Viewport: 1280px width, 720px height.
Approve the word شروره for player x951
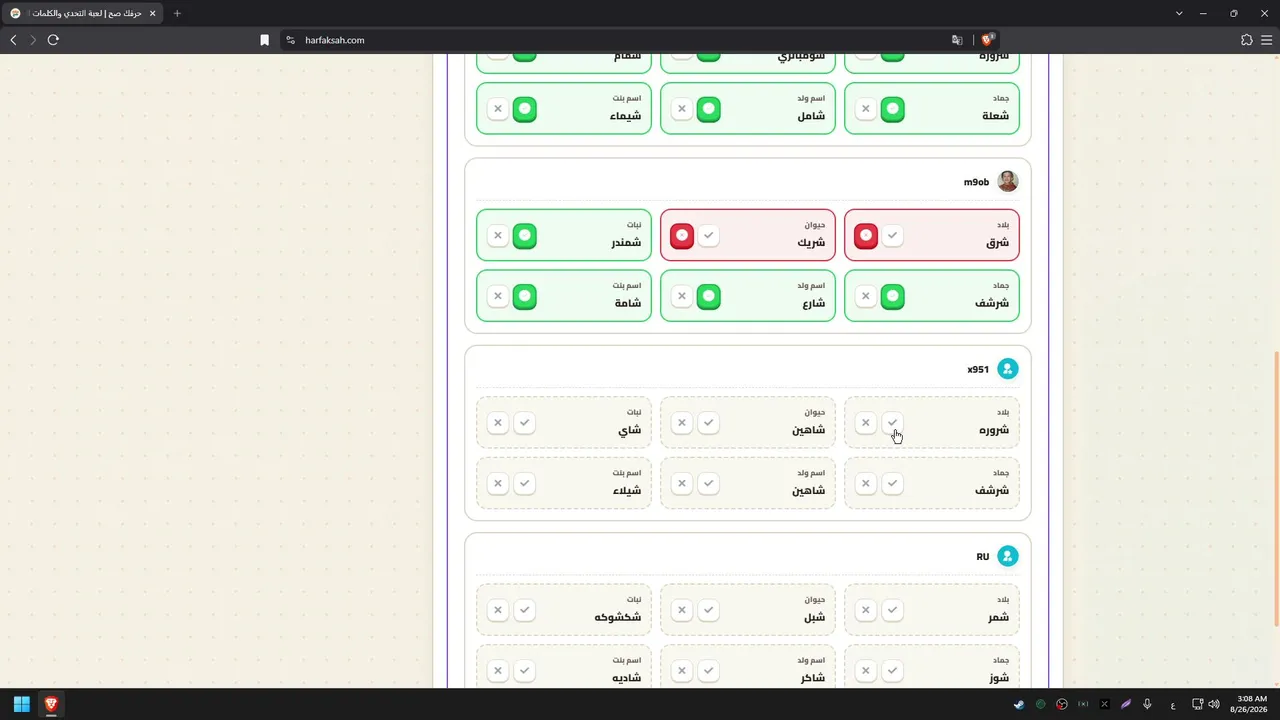click(x=893, y=423)
